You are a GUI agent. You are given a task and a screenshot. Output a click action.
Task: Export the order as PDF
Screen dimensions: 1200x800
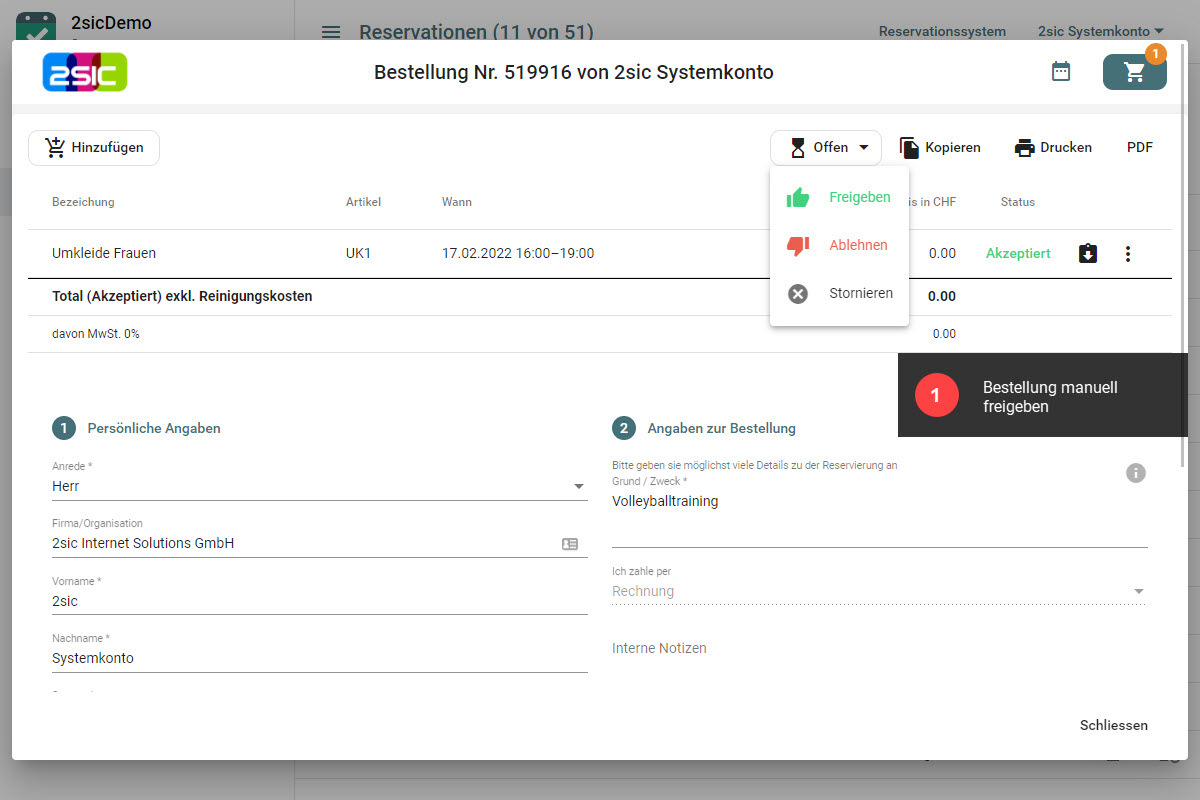(1139, 148)
